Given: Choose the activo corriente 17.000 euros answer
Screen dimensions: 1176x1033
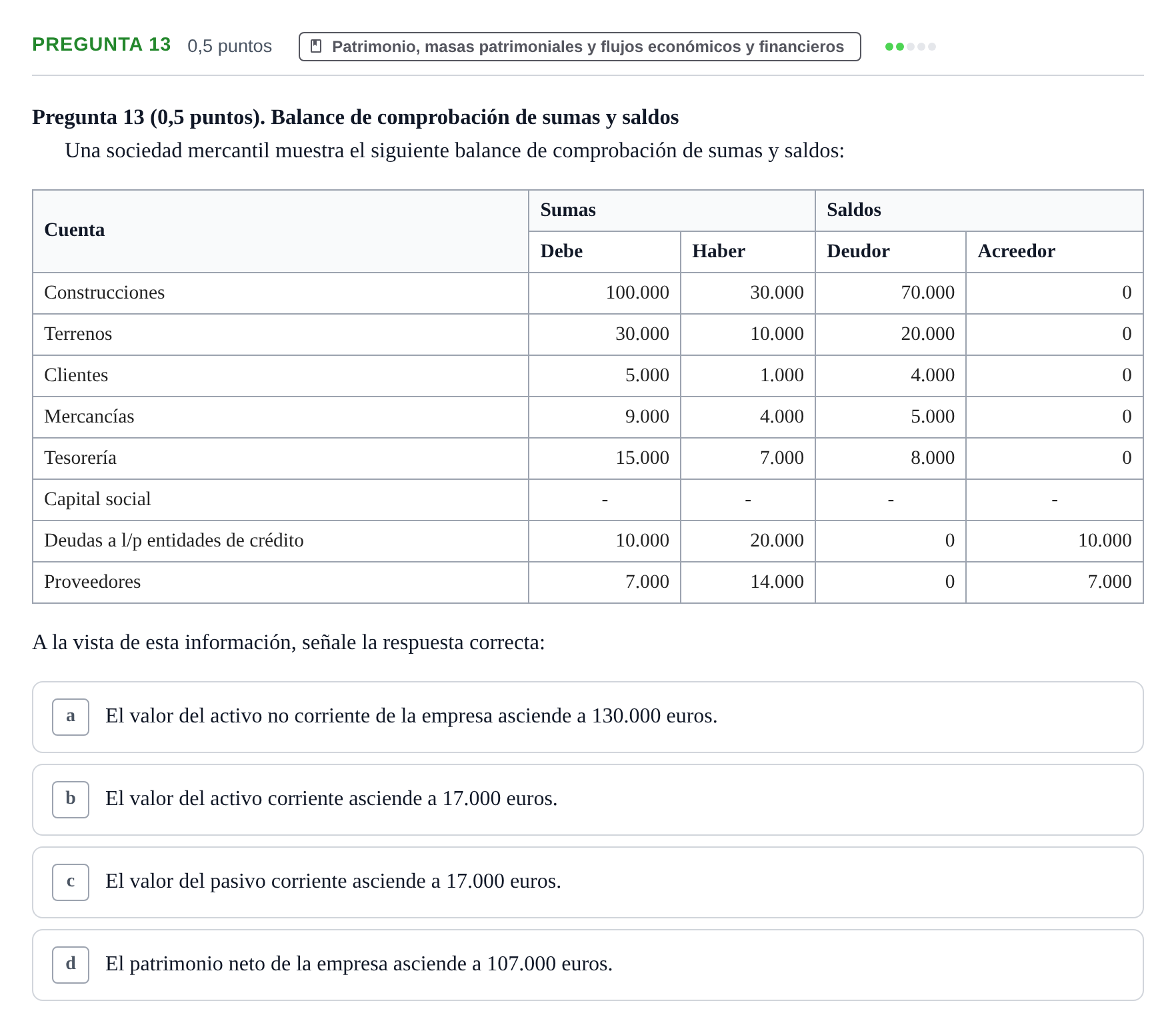Looking at the screenshot, I should 587,800.
